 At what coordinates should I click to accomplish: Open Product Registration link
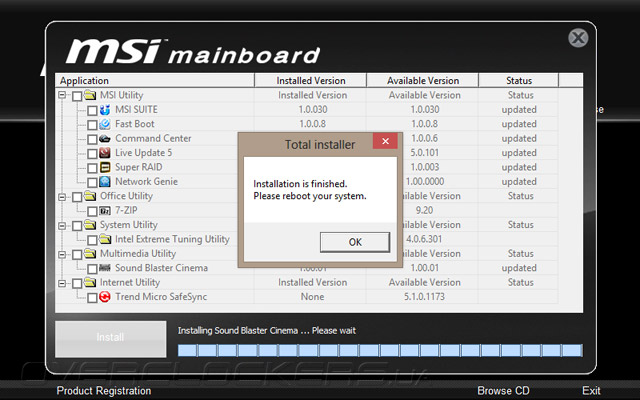(104, 391)
